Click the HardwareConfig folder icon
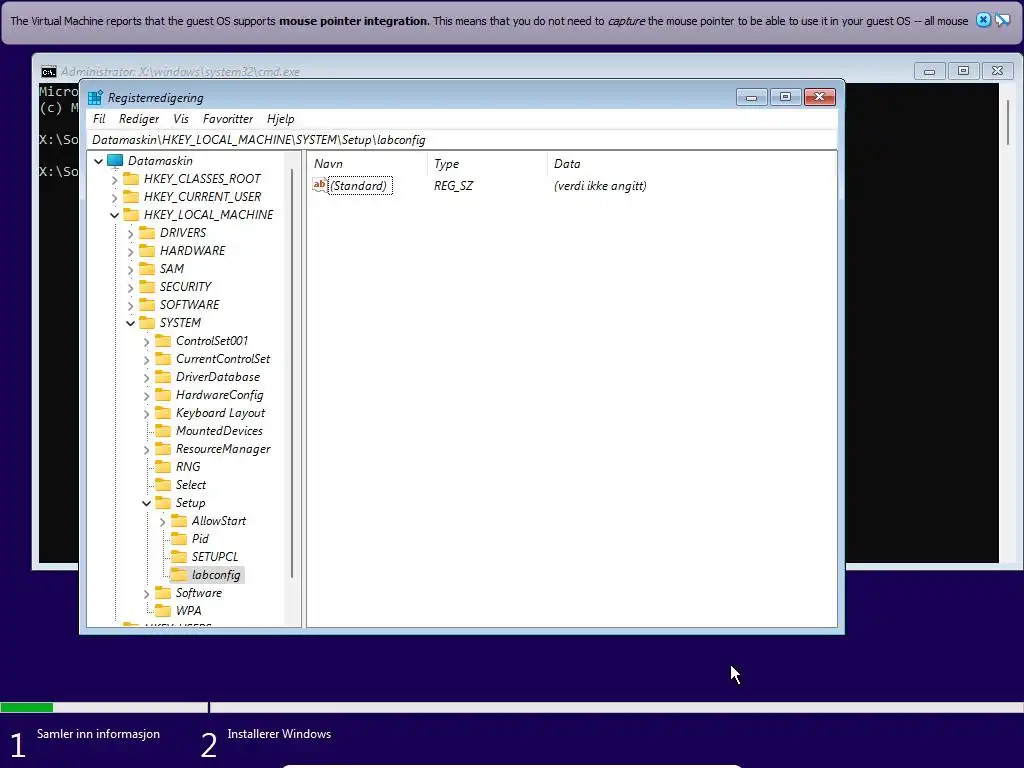1024x768 pixels. [x=163, y=394]
